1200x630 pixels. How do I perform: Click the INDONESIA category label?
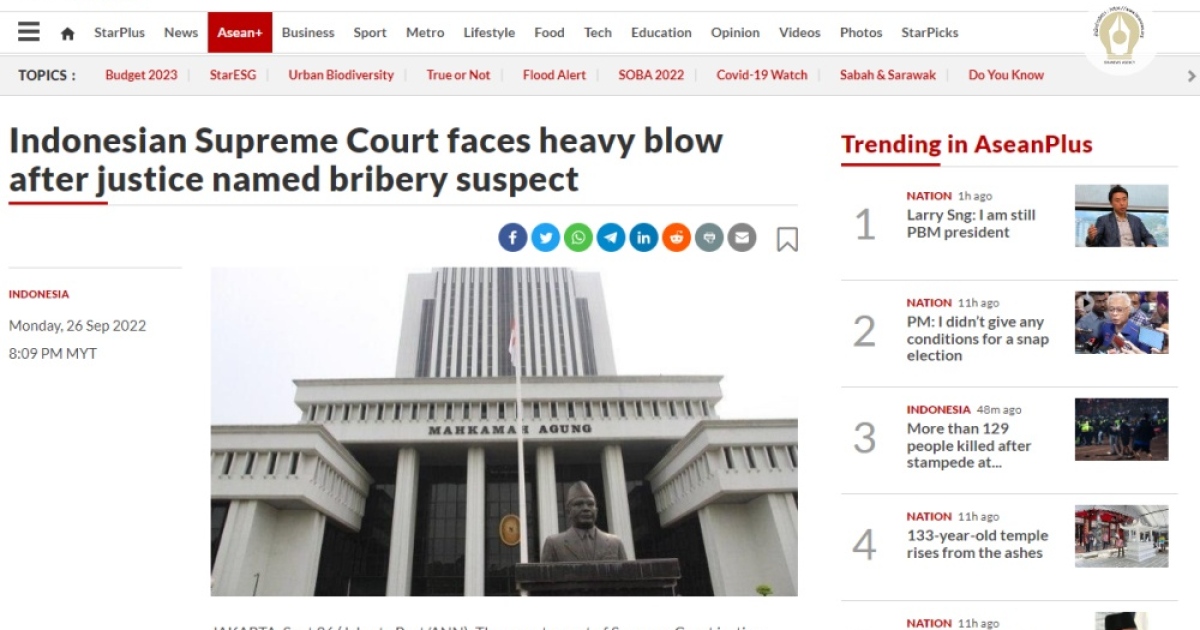point(39,294)
